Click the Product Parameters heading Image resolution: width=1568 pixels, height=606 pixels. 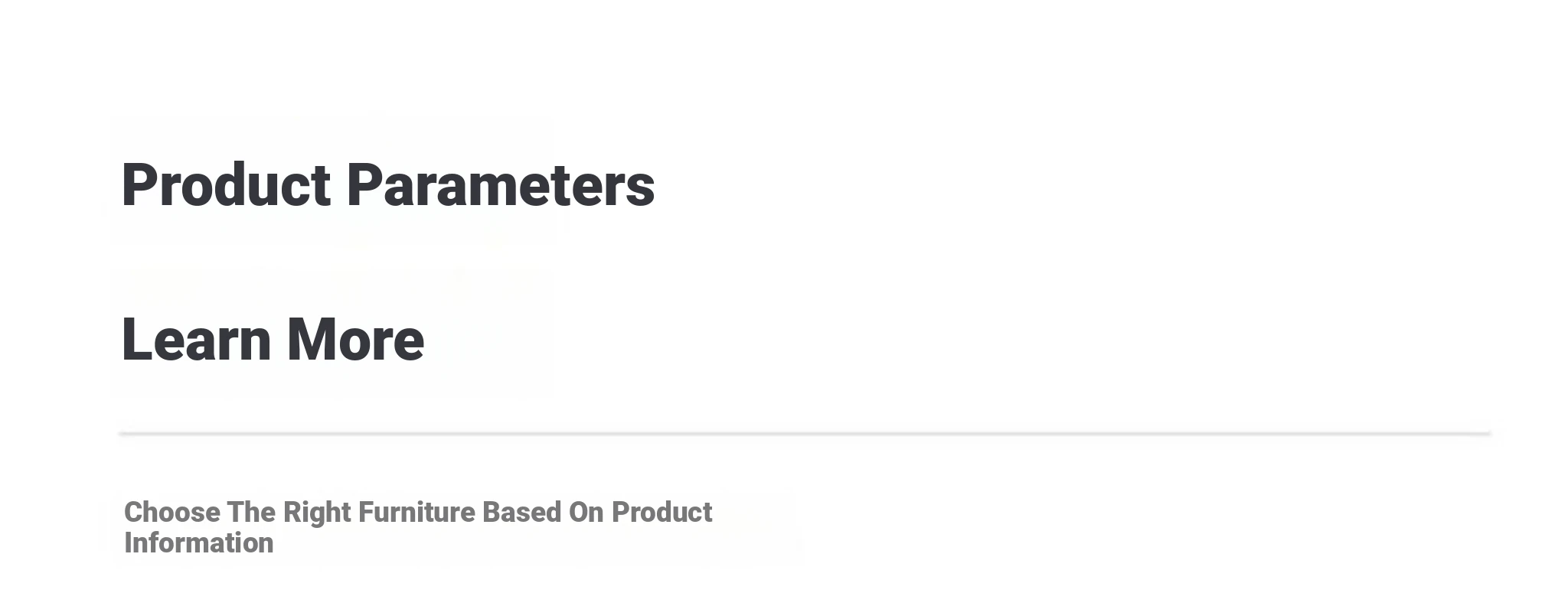pyautogui.click(x=388, y=185)
